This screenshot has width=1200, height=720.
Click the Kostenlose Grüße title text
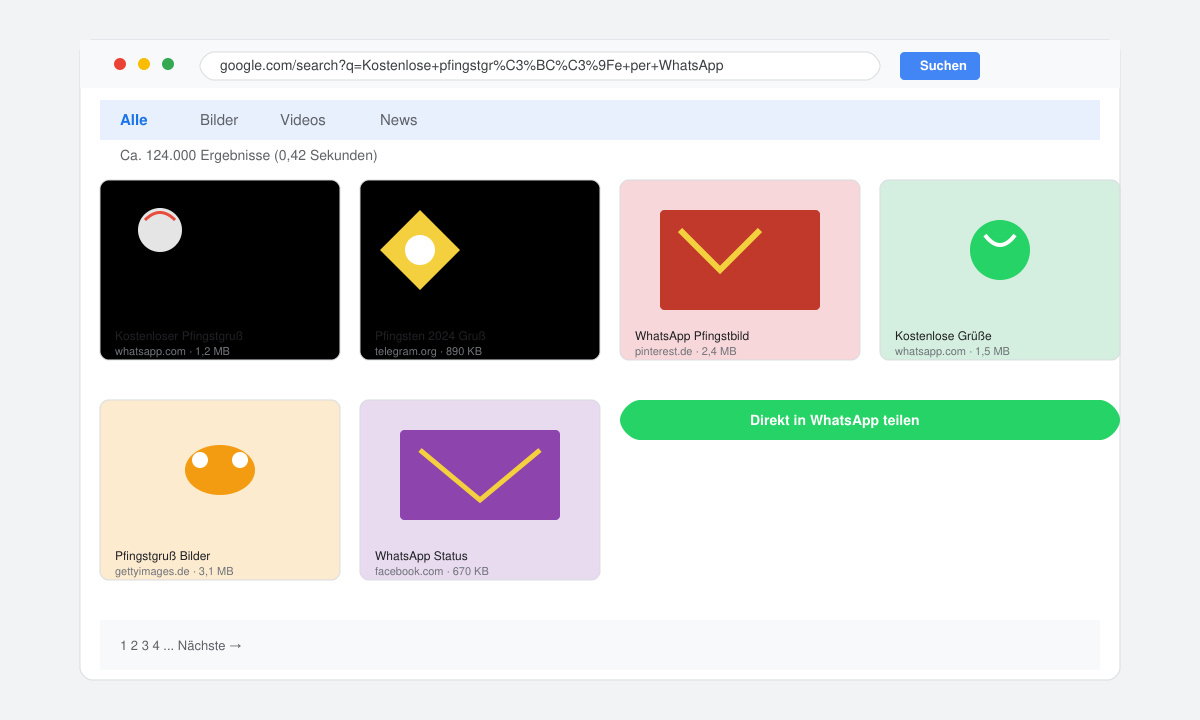coord(943,336)
